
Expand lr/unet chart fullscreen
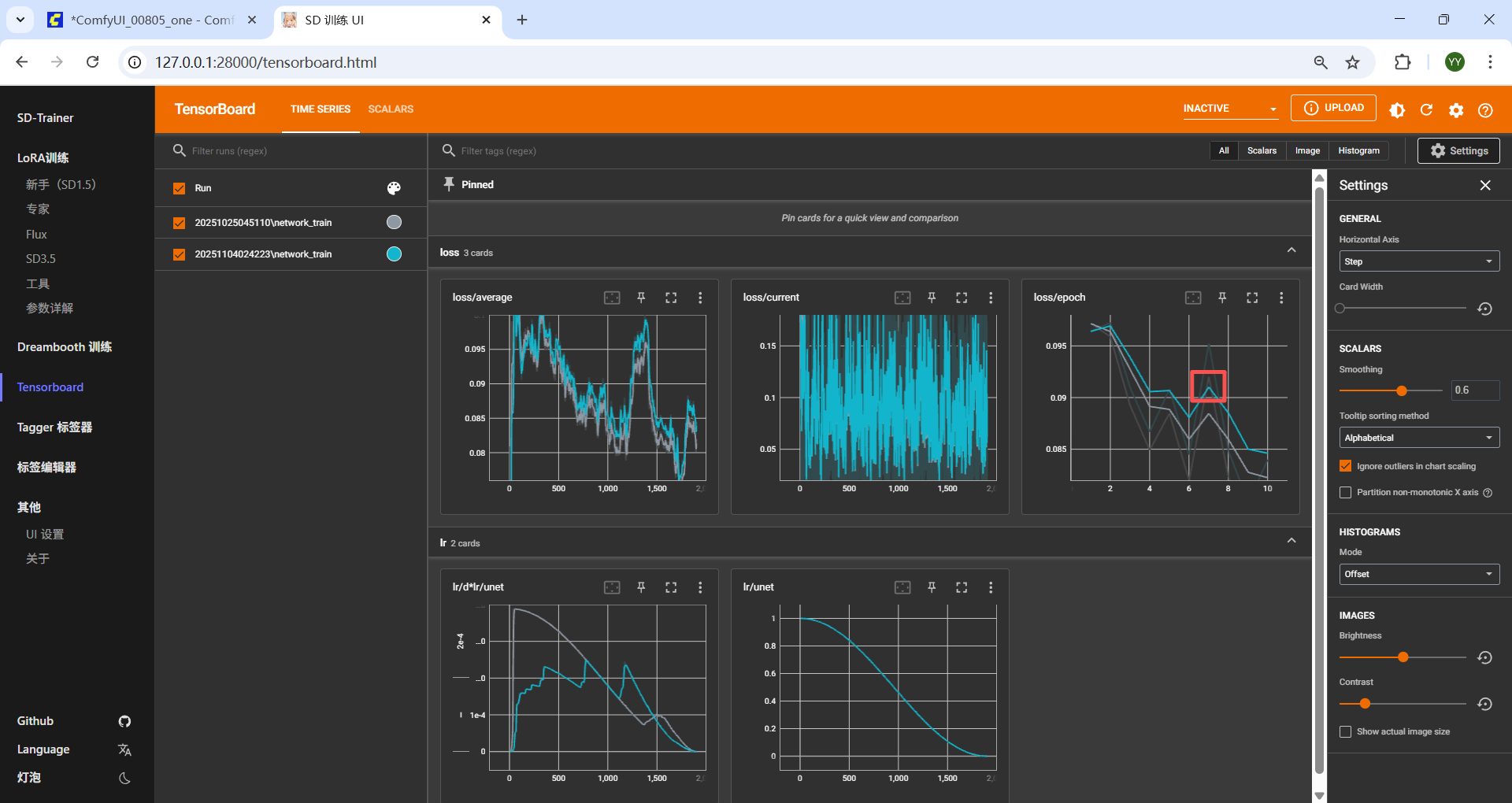coord(962,587)
